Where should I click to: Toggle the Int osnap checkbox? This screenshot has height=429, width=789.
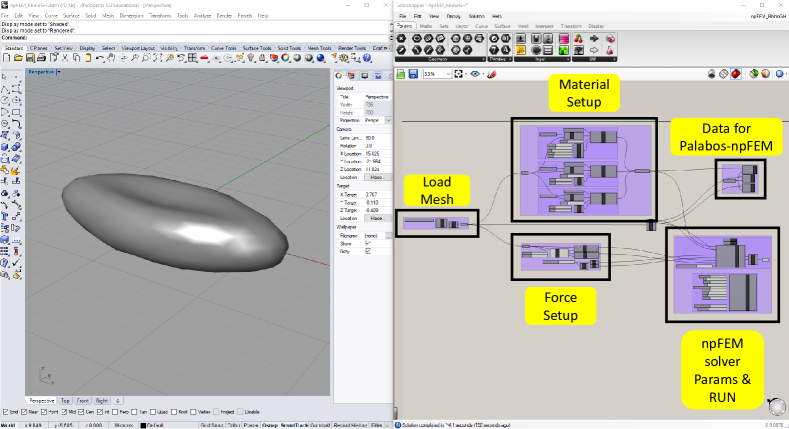pyautogui.click(x=100, y=412)
